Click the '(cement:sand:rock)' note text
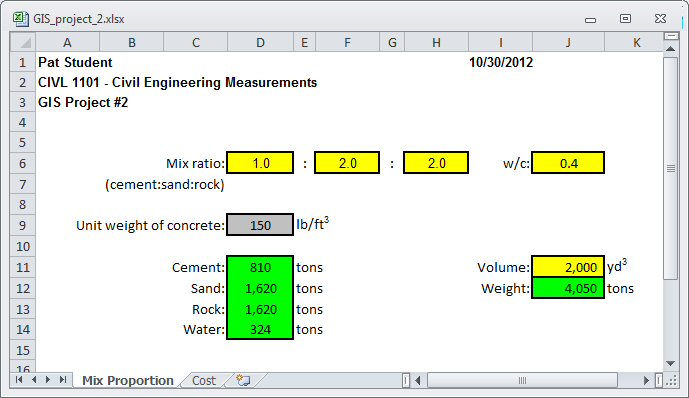This screenshot has width=689, height=398. click(x=165, y=185)
